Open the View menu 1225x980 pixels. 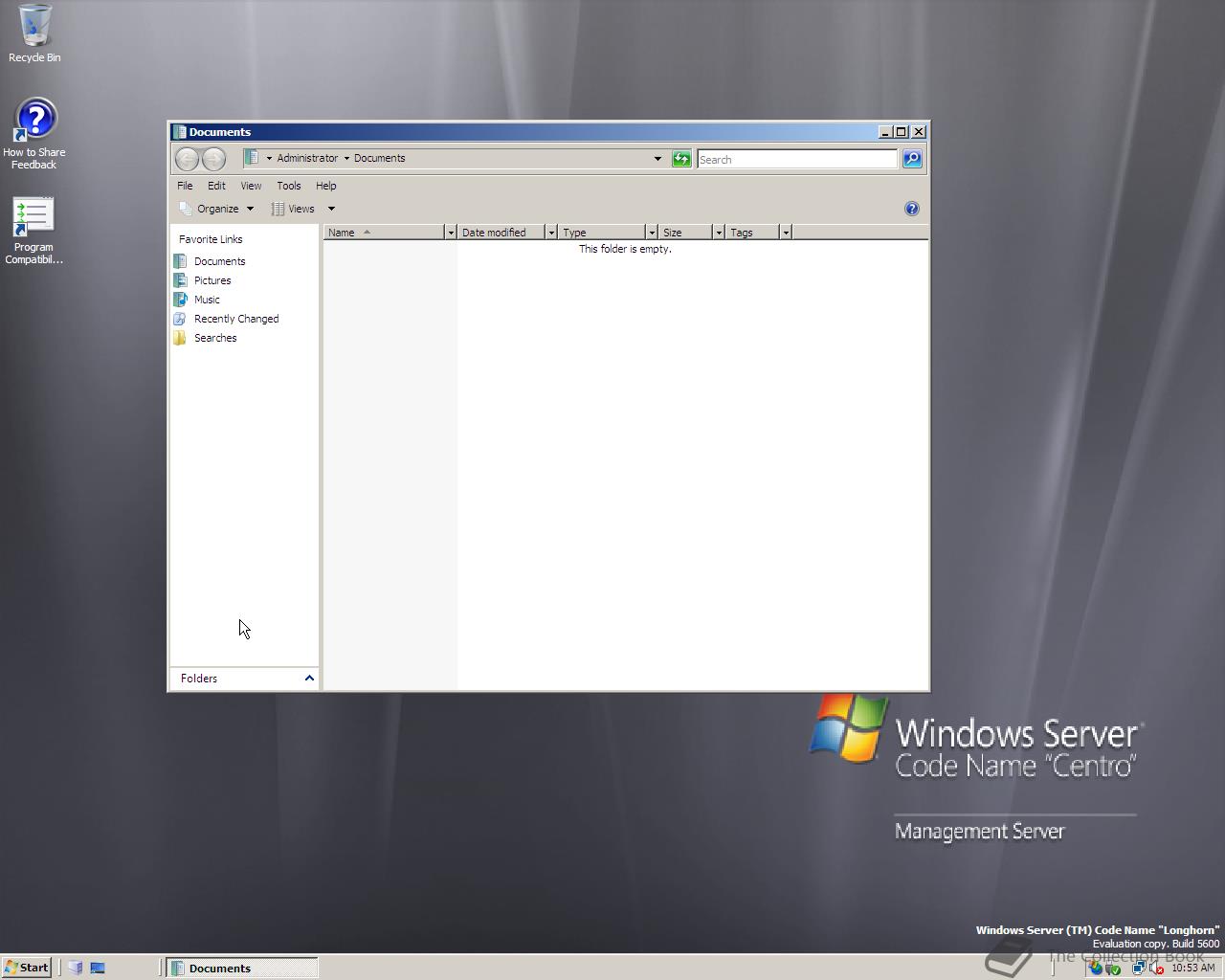(251, 186)
